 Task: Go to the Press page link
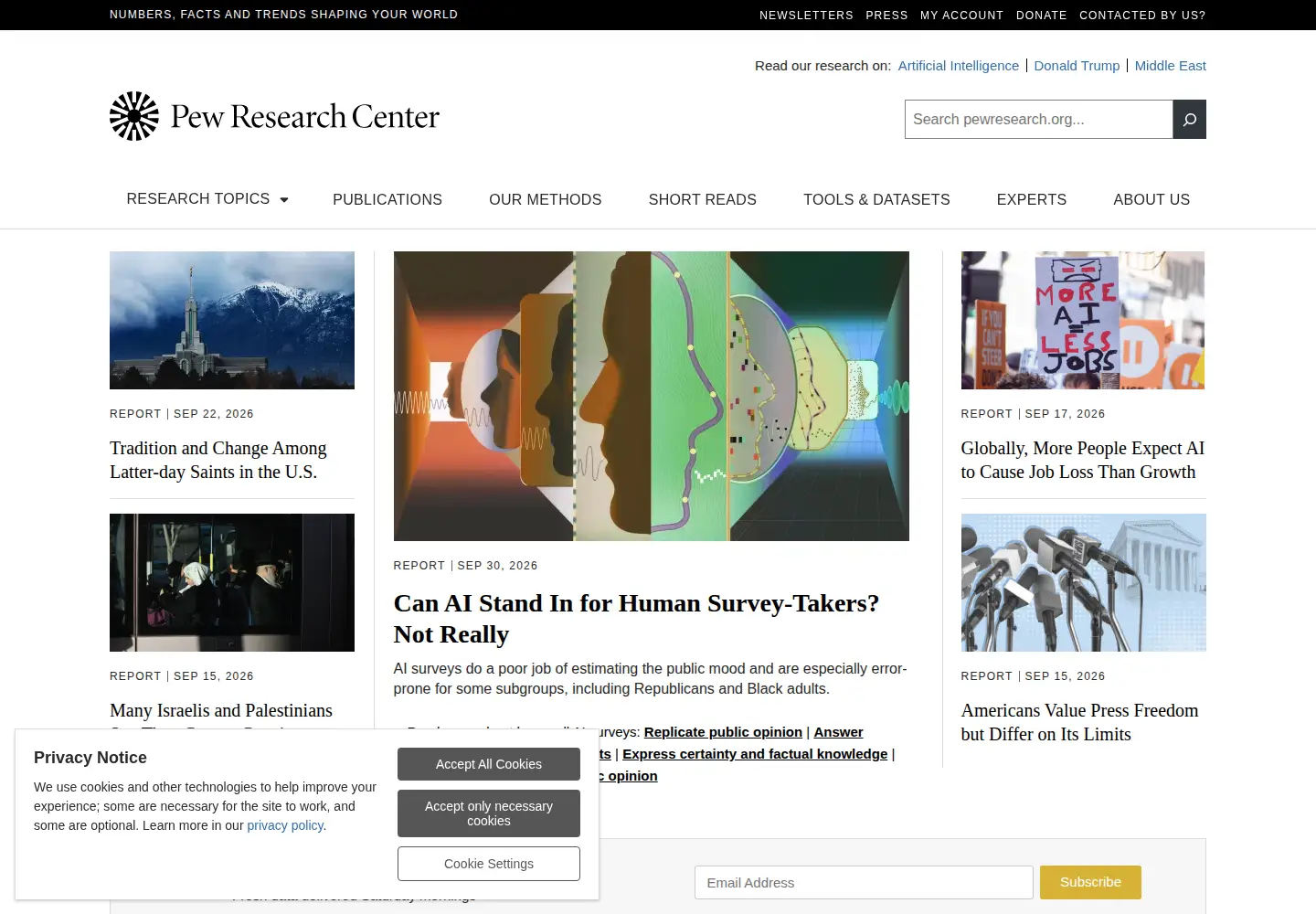click(x=886, y=16)
